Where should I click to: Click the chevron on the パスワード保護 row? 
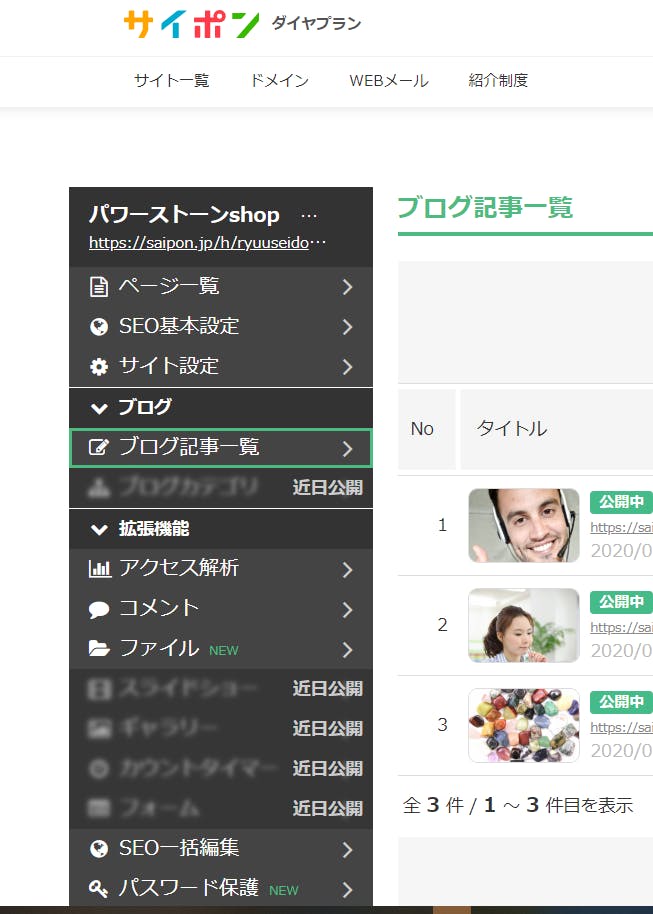point(347,890)
